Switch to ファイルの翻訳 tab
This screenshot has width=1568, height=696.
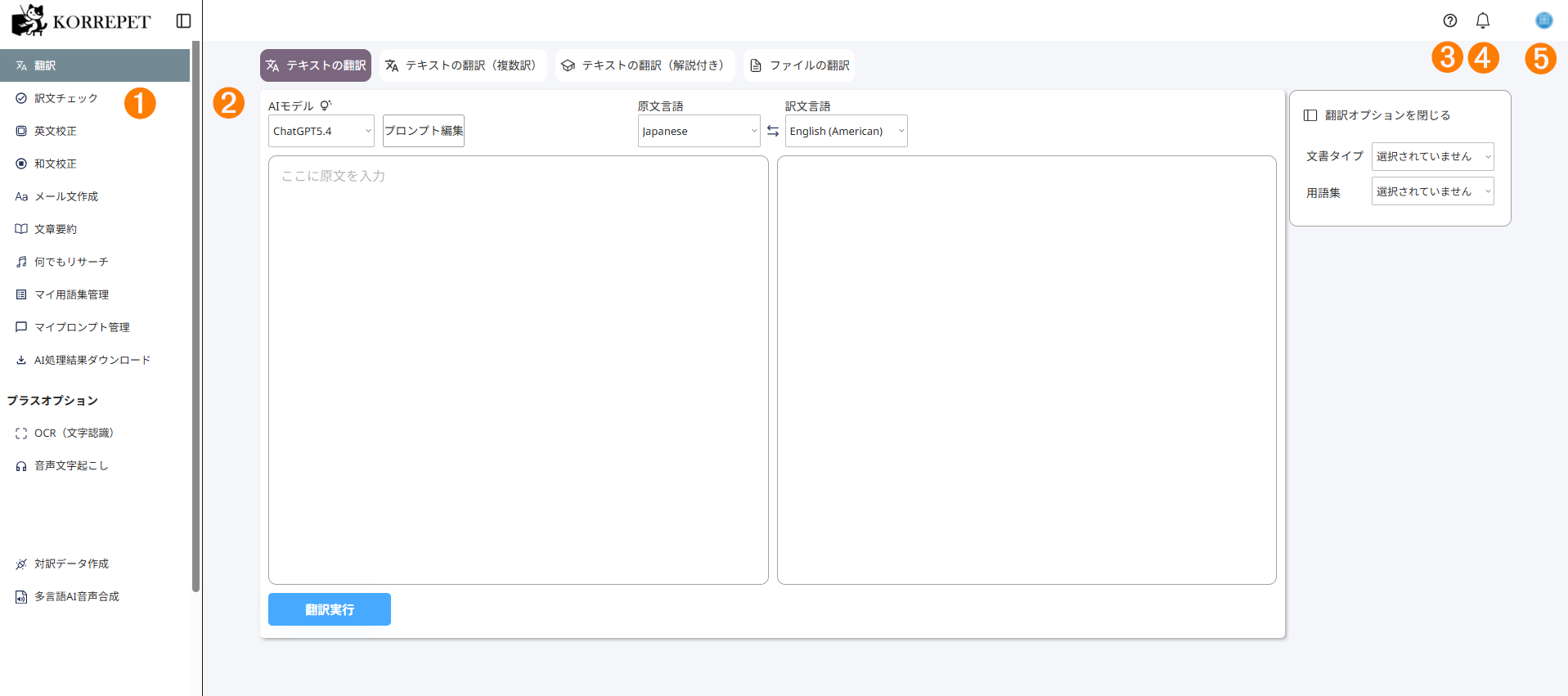tap(799, 65)
